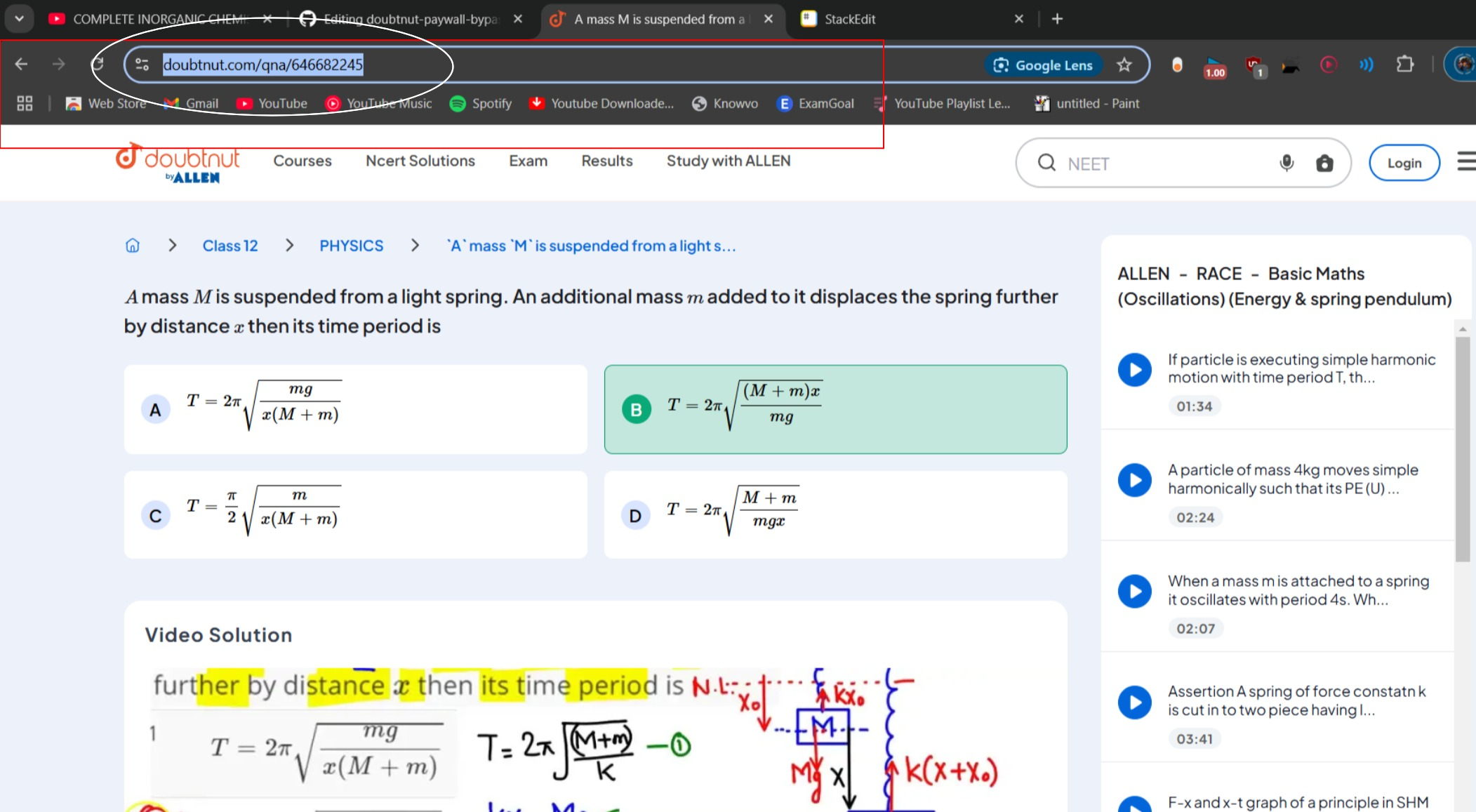Click the Doubtnut home logo icon

click(177, 163)
